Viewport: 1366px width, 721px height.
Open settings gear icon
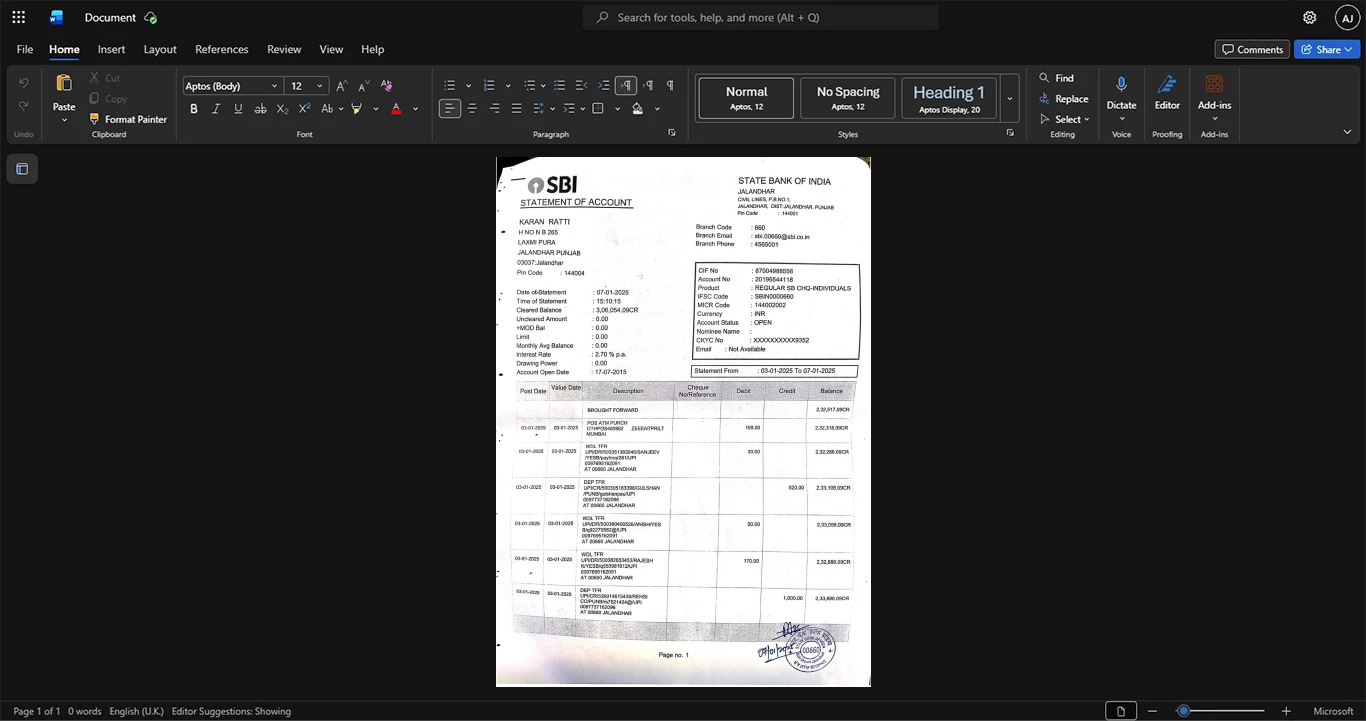(1309, 17)
